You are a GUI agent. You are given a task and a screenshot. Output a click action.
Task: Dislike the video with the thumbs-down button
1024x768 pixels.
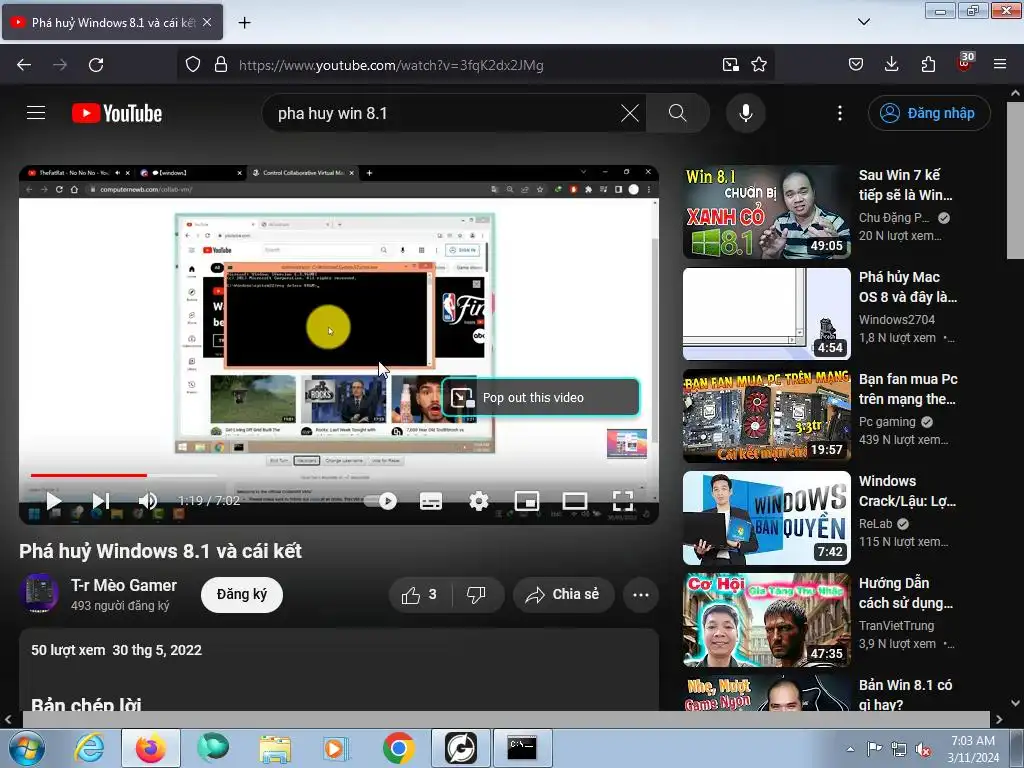[477, 595]
